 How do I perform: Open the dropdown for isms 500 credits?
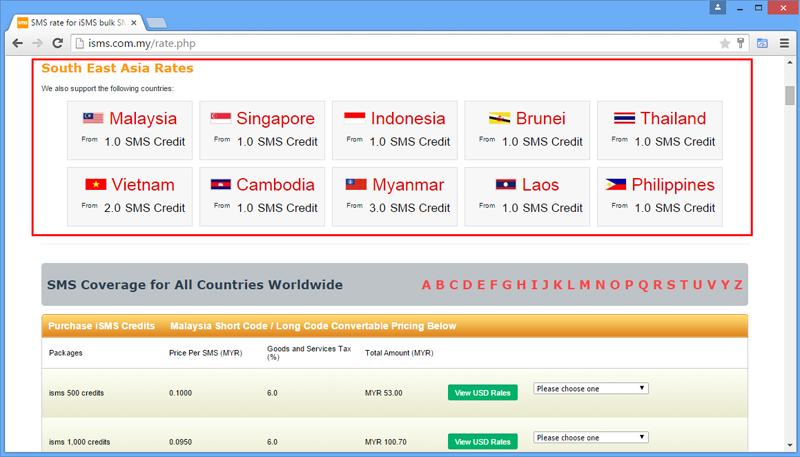pyautogui.click(x=591, y=389)
